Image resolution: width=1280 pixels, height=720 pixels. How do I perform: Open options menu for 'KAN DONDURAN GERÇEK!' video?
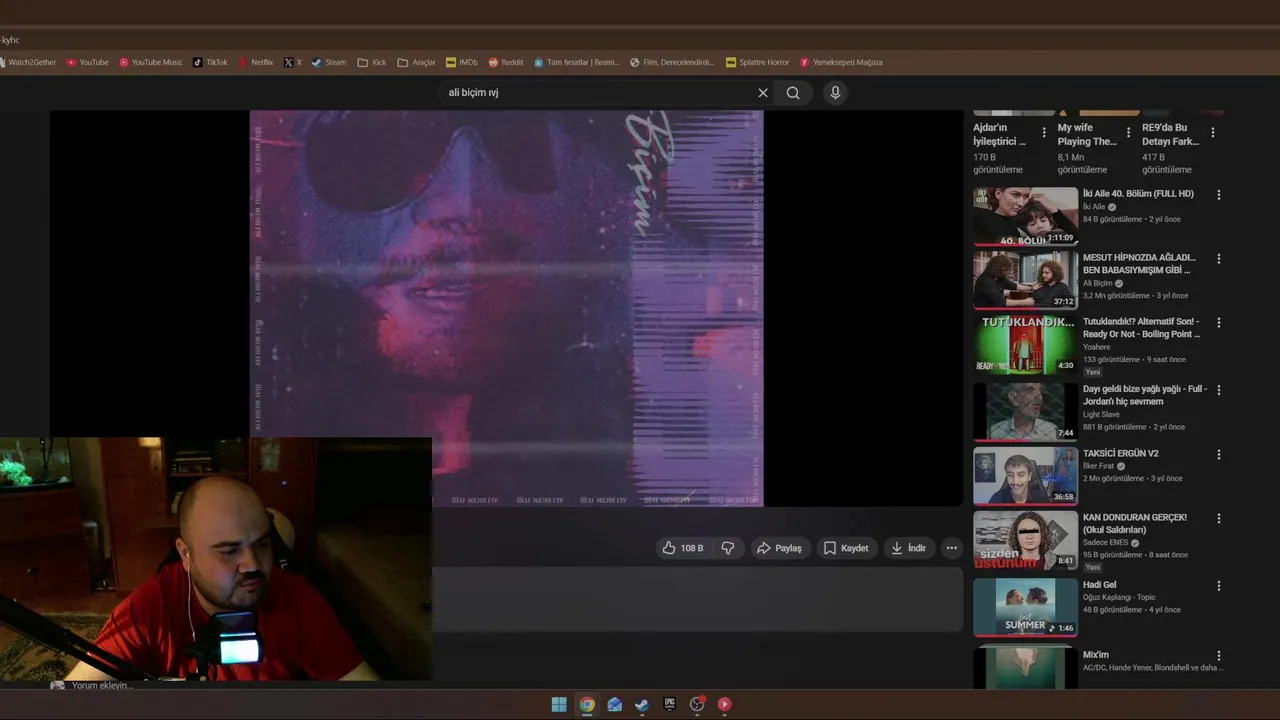coord(1218,519)
